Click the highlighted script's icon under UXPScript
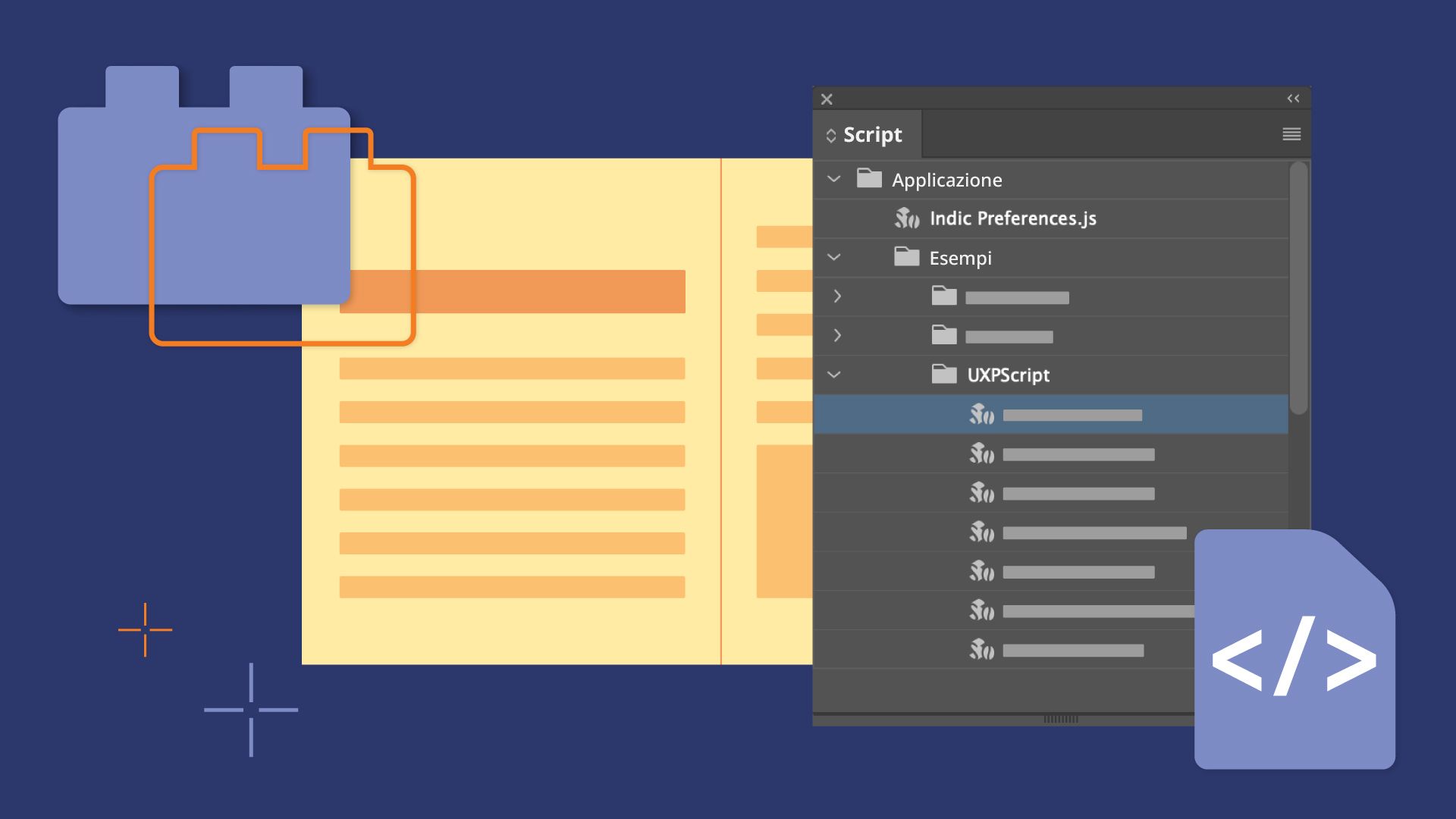Screen dimensions: 1456x819 tap(981, 414)
